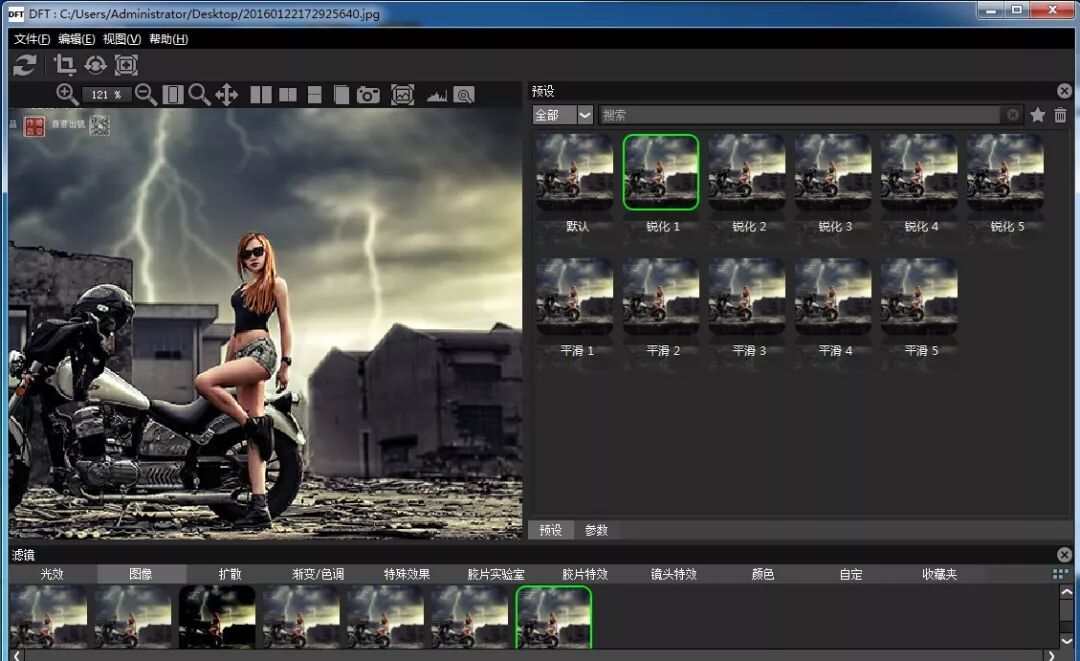Open the 镜头特效 filter category

[x=674, y=574]
